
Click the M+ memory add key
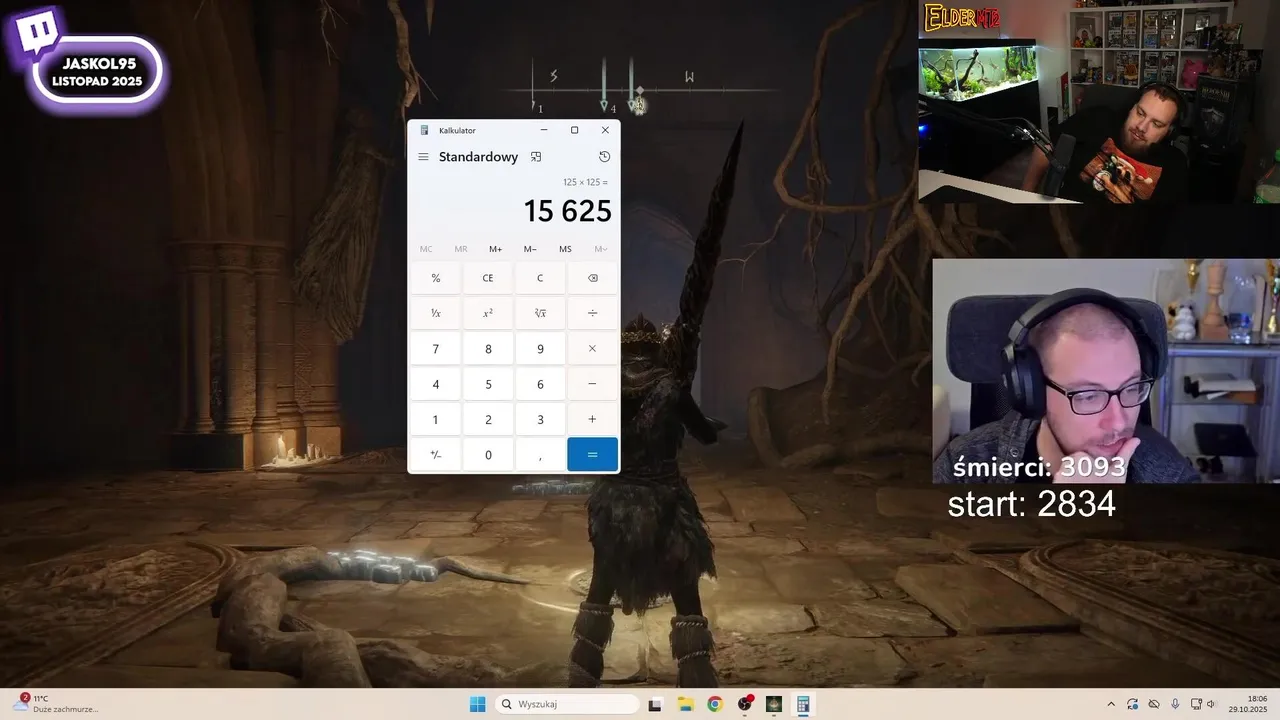click(496, 249)
